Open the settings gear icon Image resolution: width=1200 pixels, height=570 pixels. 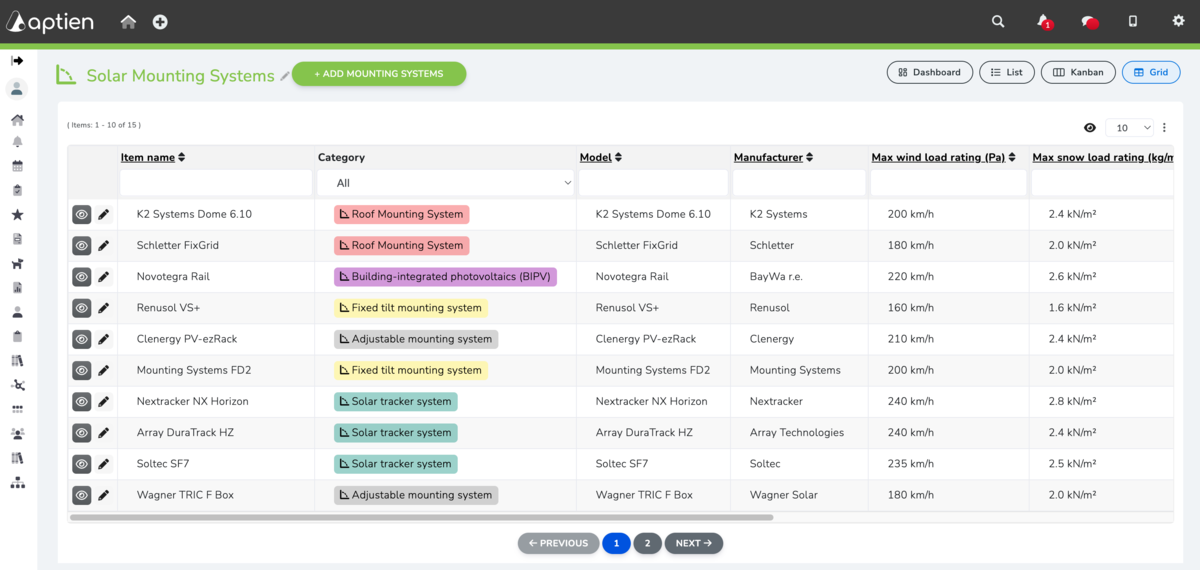click(x=1178, y=22)
